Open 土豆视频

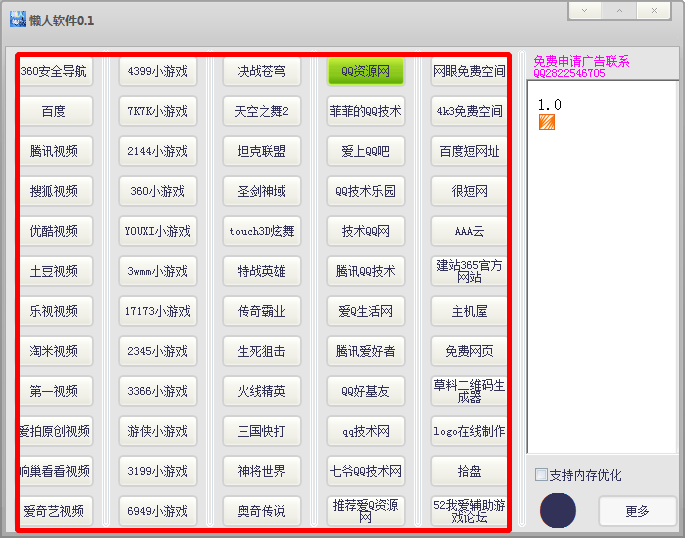pyautogui.click(x=56, y=271)
